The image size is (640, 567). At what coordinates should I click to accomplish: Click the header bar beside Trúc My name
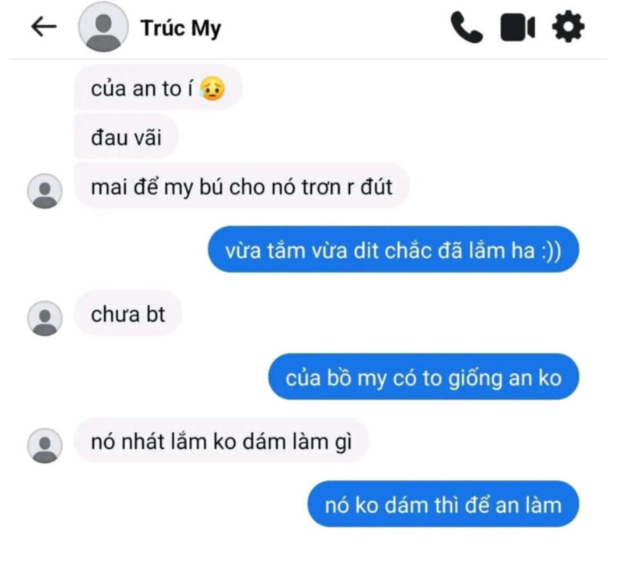[x=335, y=28]
